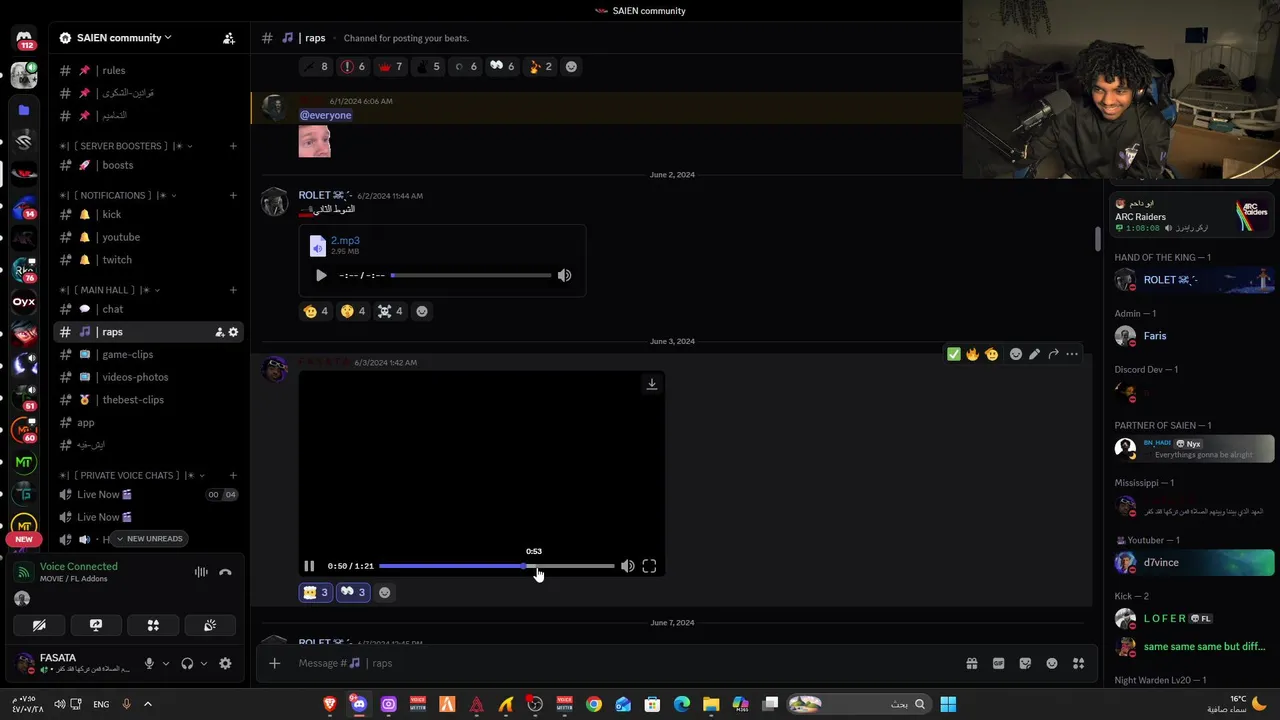1280x720 pixels.
Task: Open the game-clips channel
Action: [148, 354]
